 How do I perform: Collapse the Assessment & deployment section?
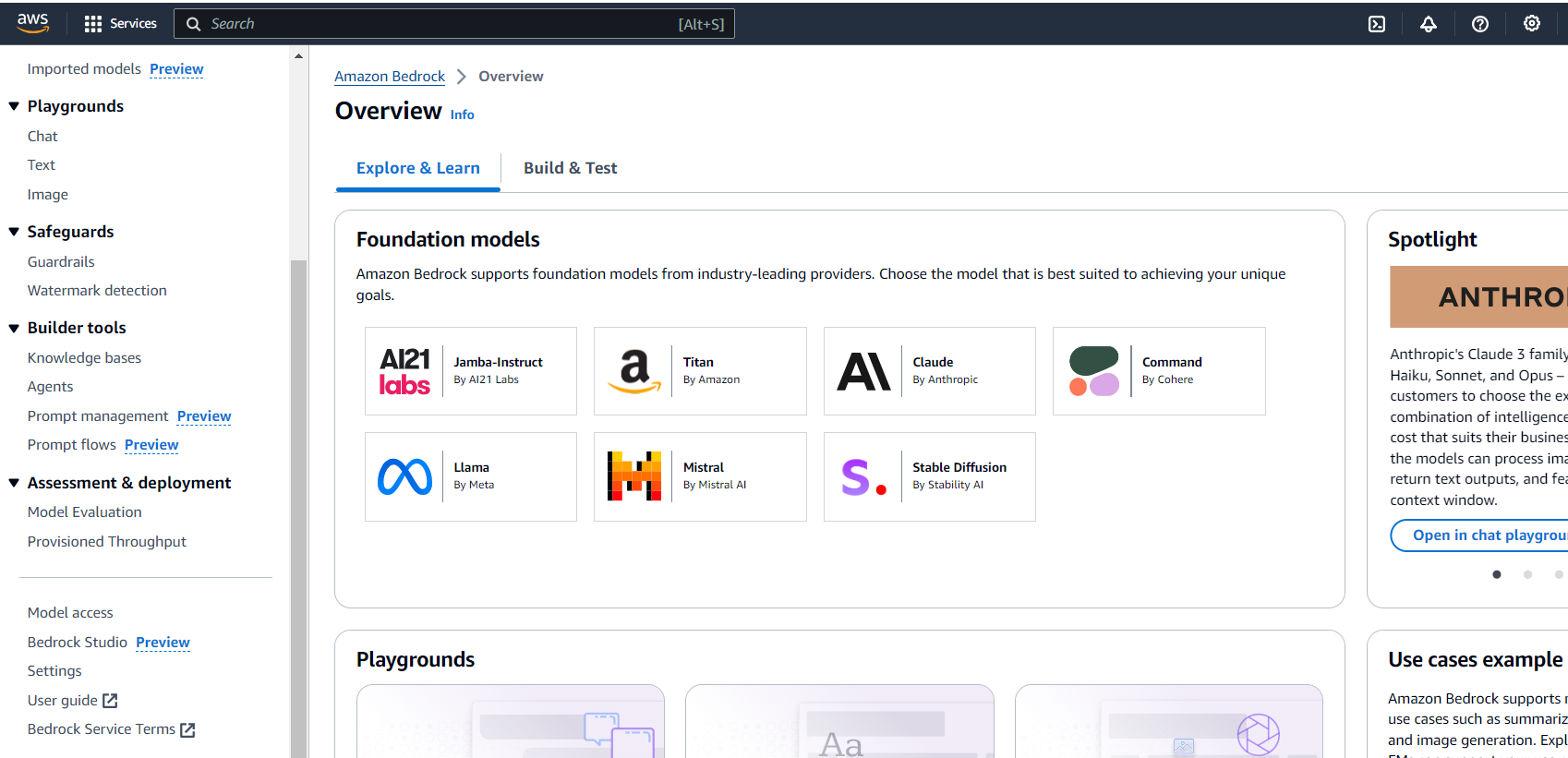[x=14, y=483]
